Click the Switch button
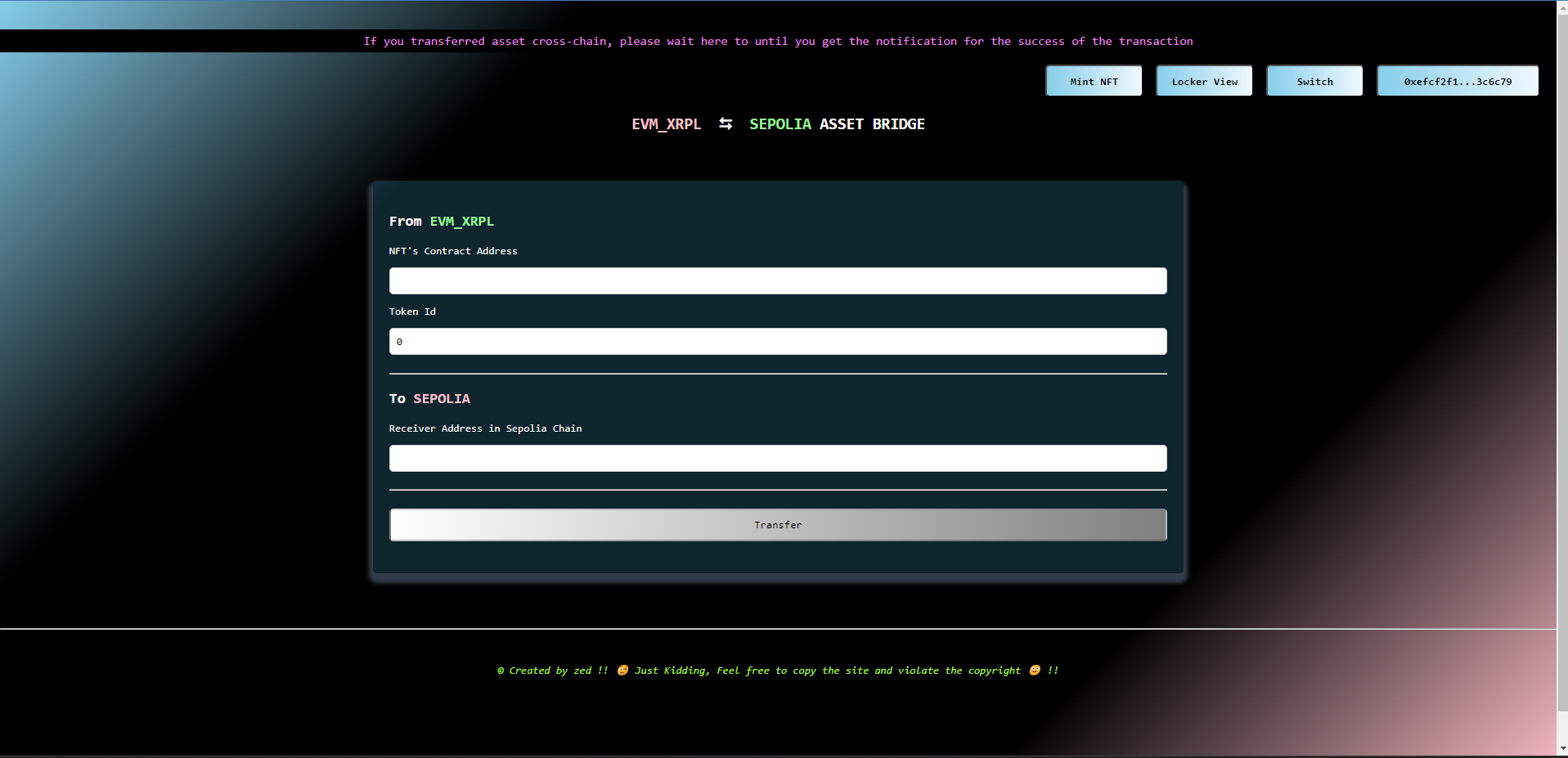Screen dimensions: 1568x758 1314,81
